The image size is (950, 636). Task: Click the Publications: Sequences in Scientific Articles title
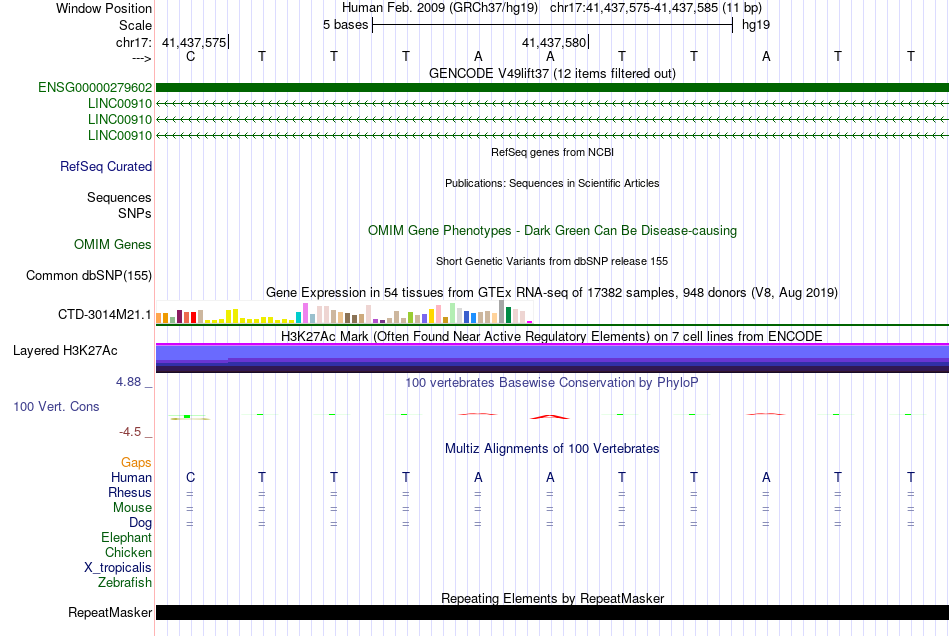point(552,184)
